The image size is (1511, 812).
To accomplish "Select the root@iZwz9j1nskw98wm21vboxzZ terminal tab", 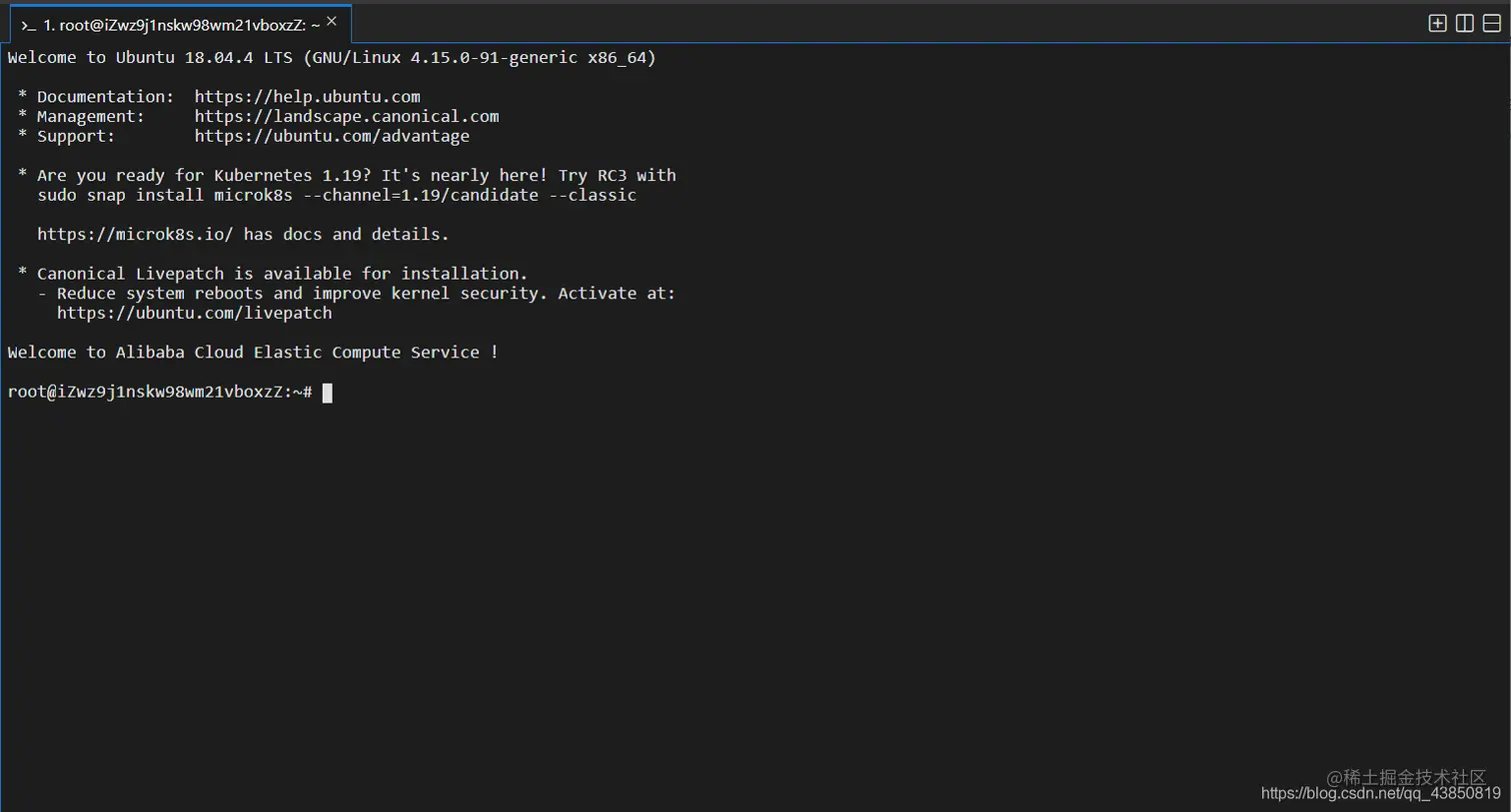I will click(180, 24).
